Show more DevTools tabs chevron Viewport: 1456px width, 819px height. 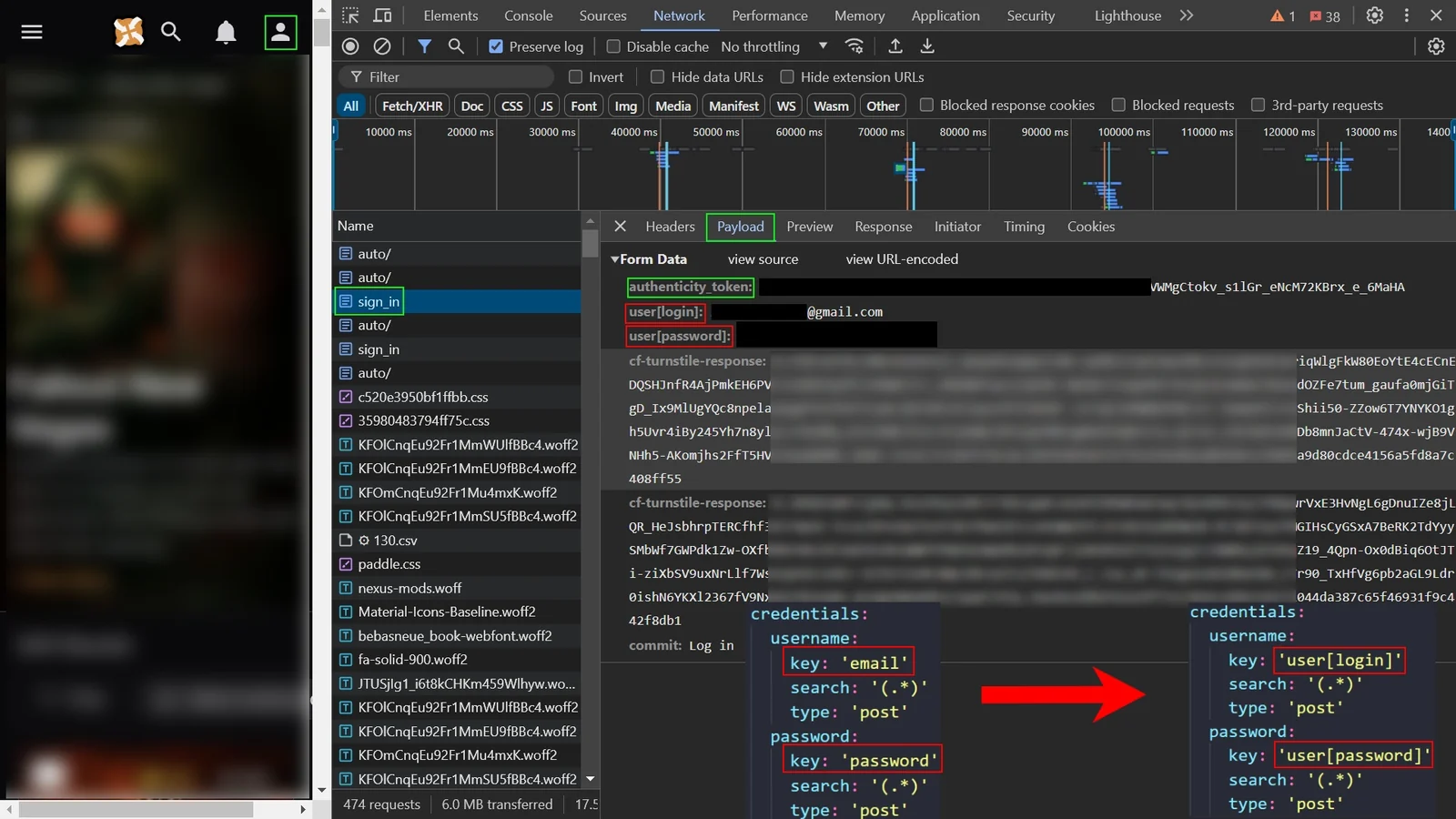[x=1186, y=15]
